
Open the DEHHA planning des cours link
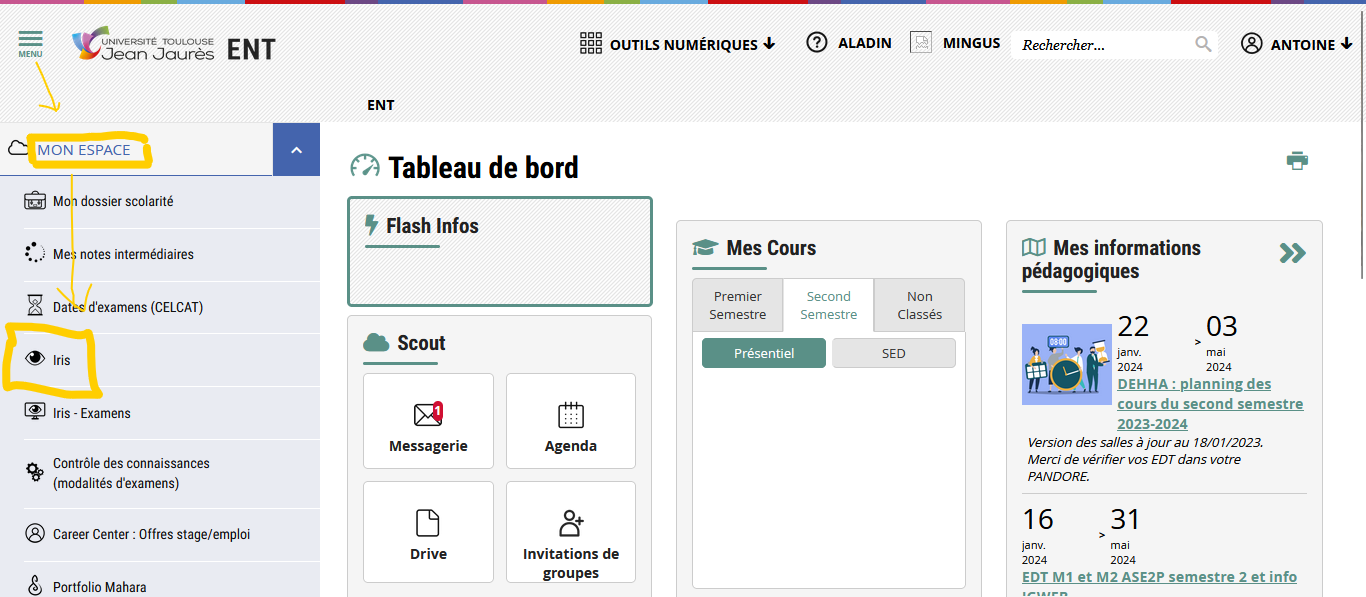(x=1210, y=404)
